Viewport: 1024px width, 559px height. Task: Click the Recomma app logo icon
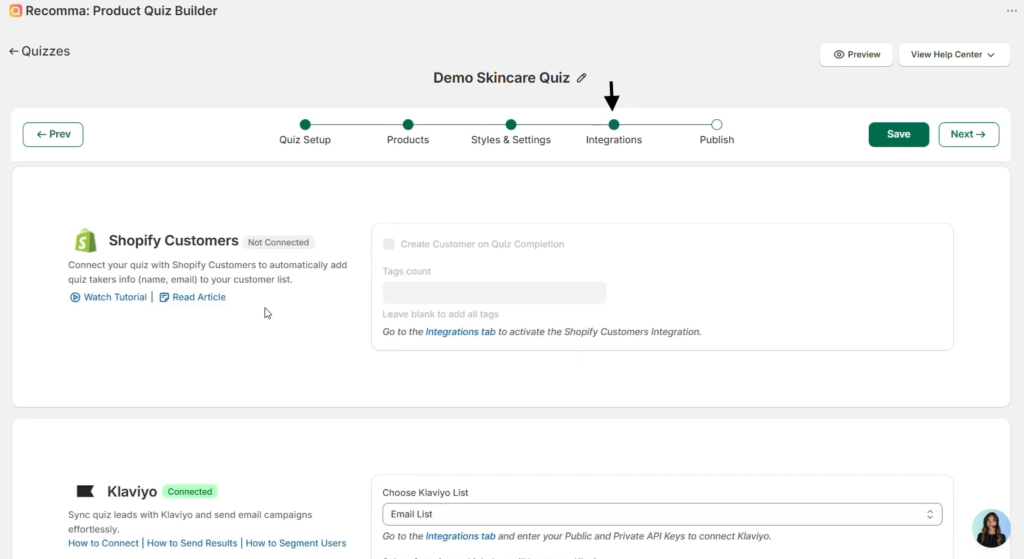click(14, 11)
